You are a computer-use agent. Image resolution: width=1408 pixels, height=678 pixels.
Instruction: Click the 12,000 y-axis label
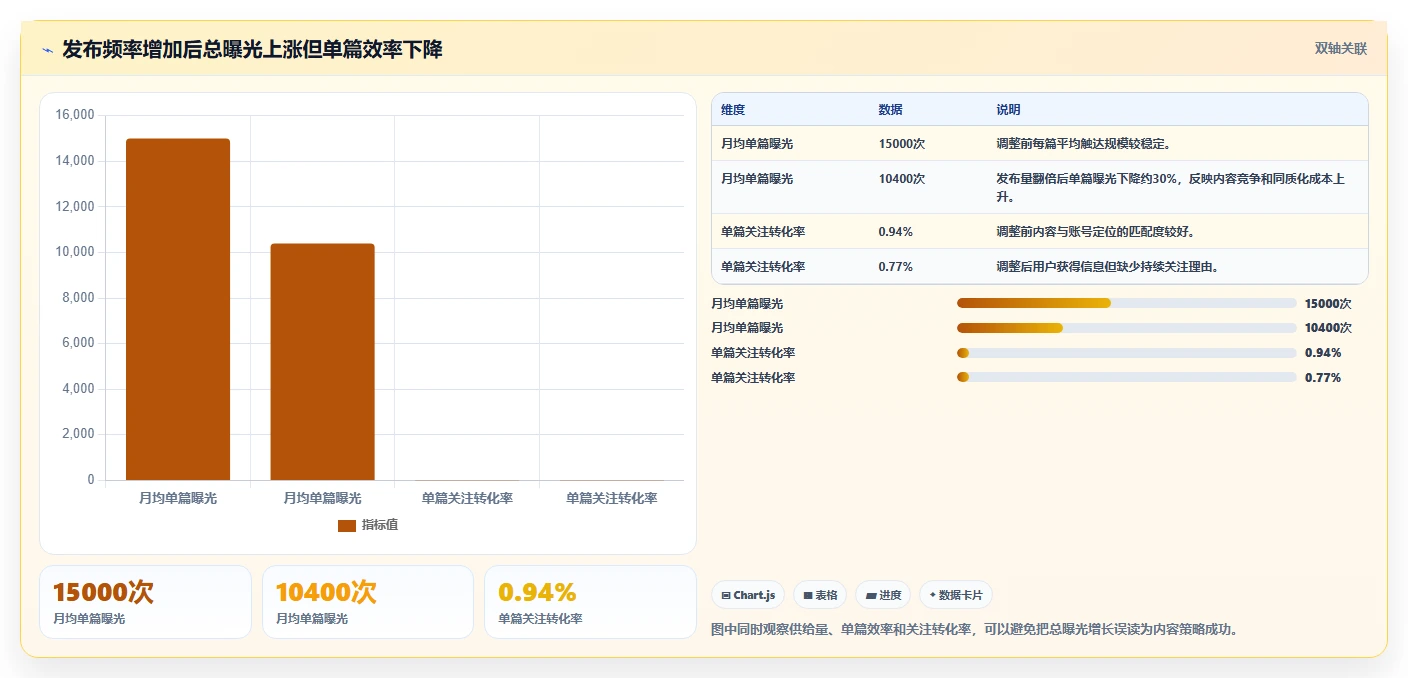point(74,206)
